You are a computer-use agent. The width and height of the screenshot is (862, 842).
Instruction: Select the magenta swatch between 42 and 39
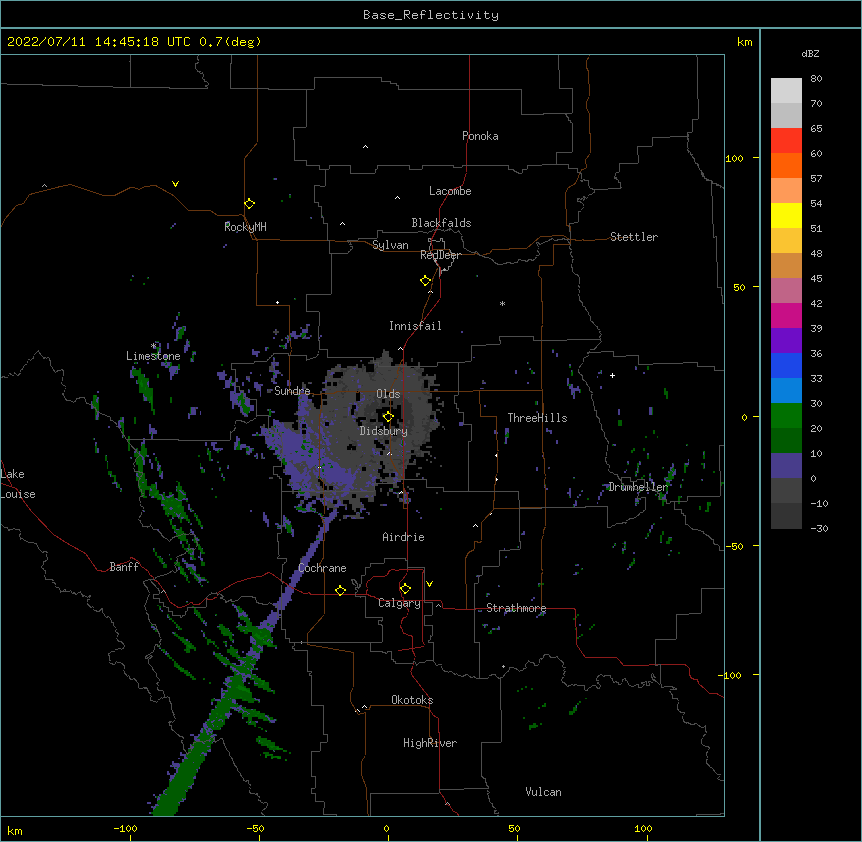[786, 315]
